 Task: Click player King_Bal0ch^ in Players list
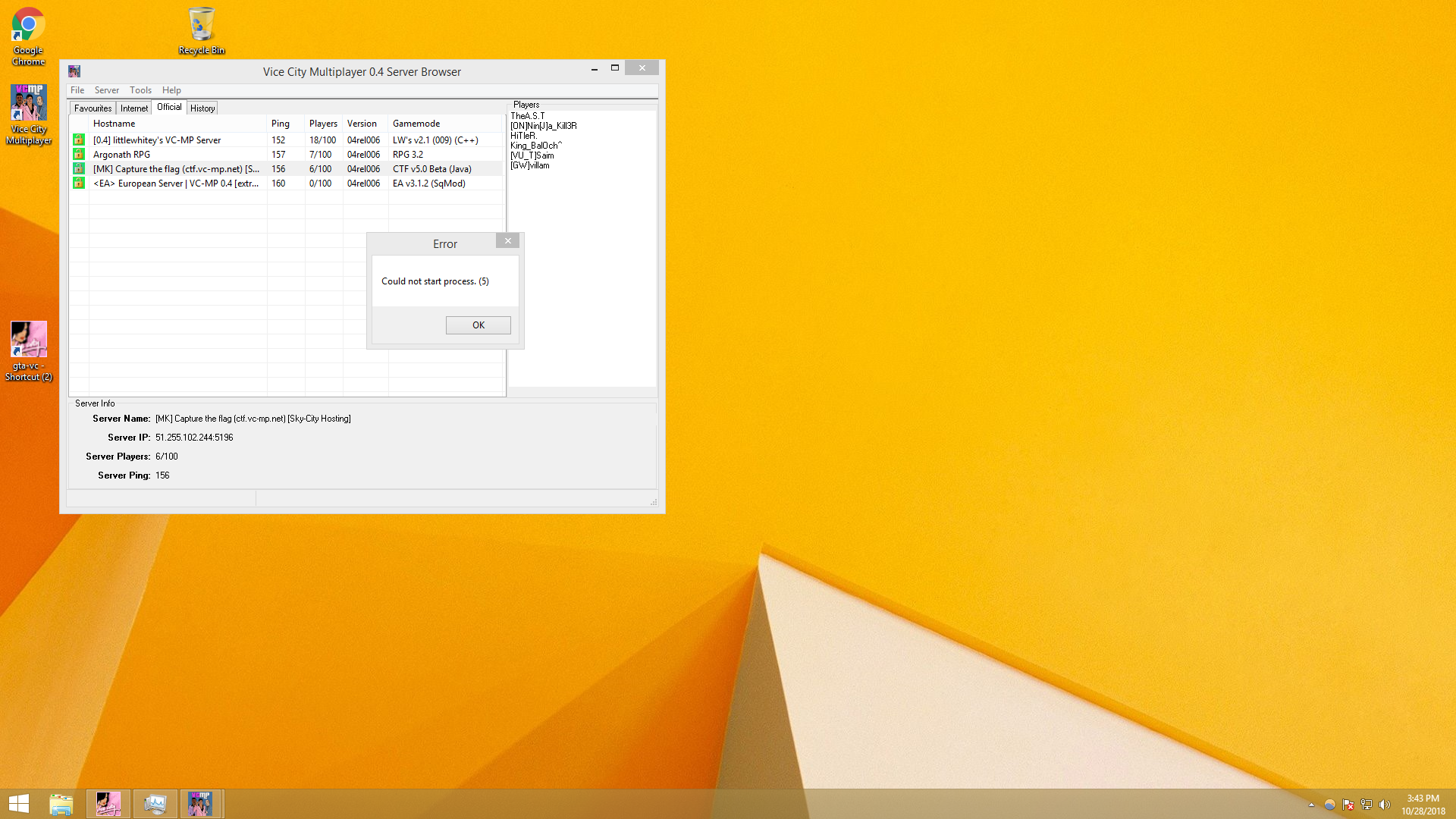pos(536,146)
